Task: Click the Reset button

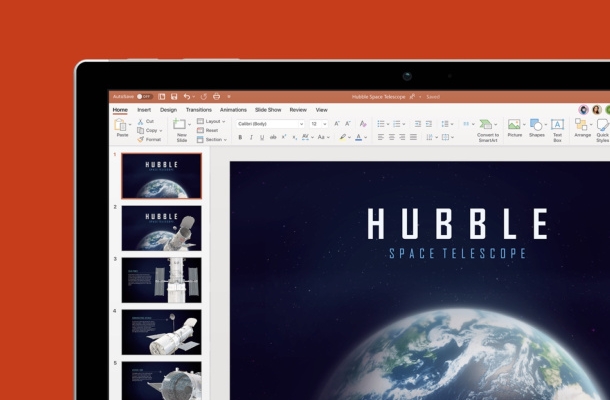Action: (207, 130)
